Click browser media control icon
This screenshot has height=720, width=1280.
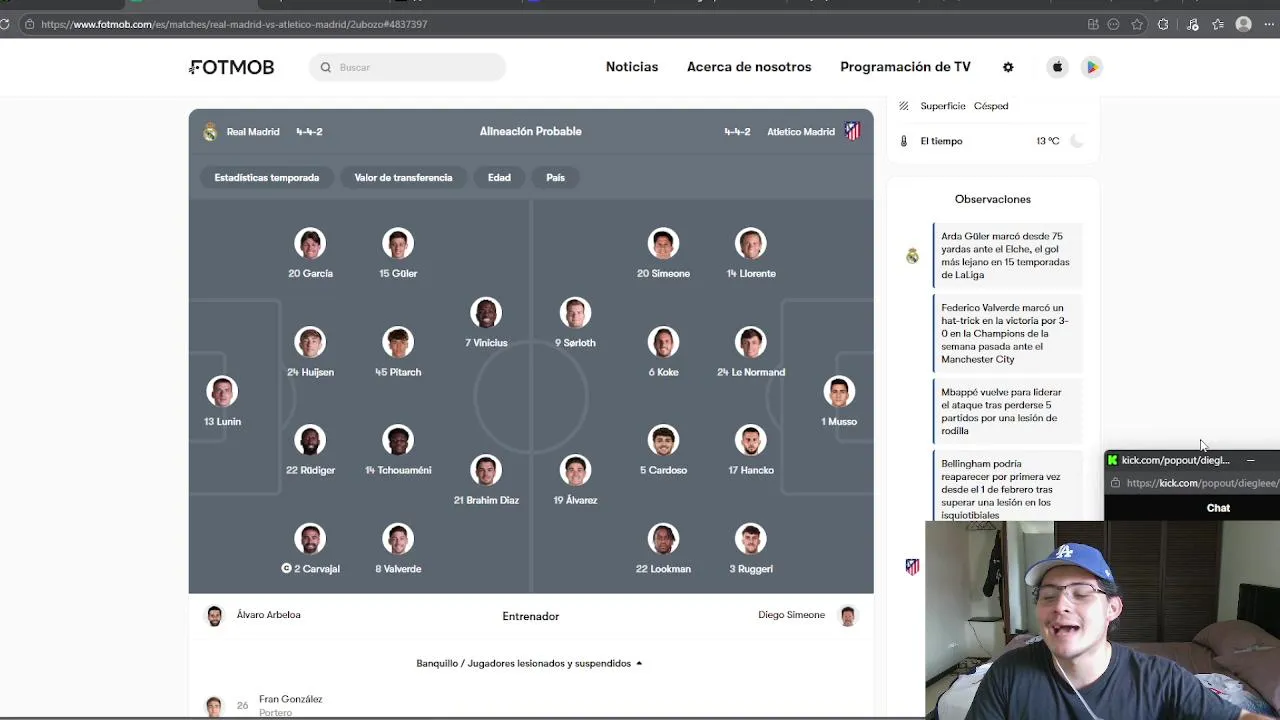tap(1192, 24)
